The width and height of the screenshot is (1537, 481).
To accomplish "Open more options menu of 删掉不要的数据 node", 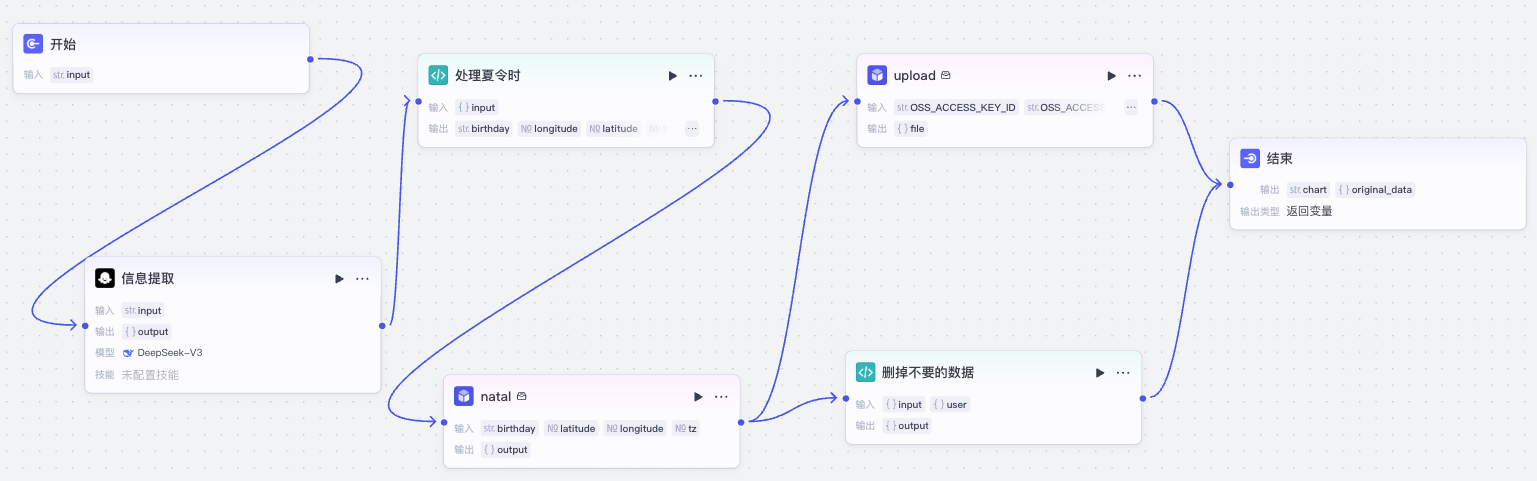I will (1123, 372).
